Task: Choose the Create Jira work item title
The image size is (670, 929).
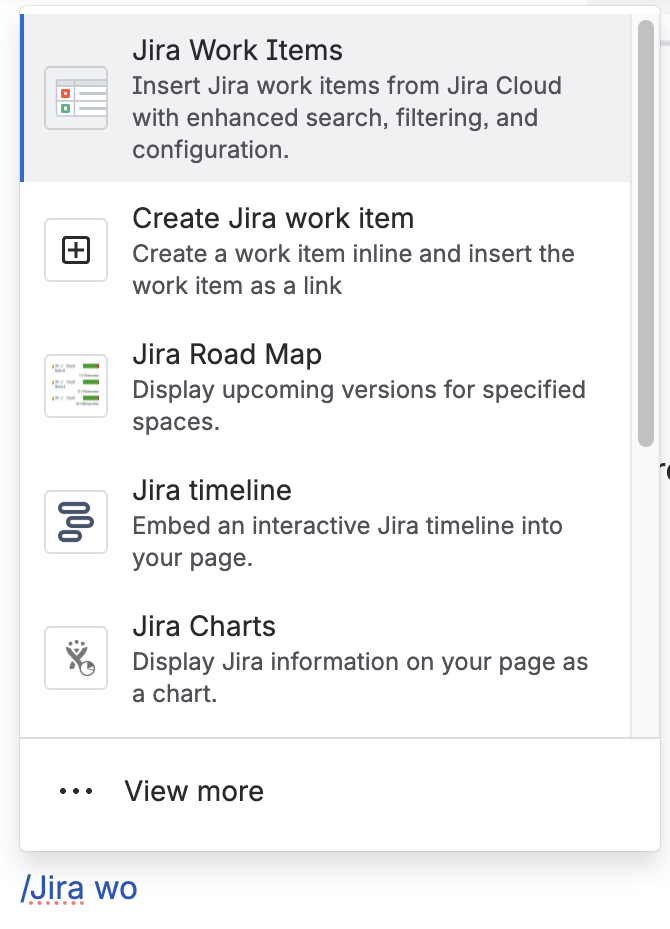Action: [273, 218]
